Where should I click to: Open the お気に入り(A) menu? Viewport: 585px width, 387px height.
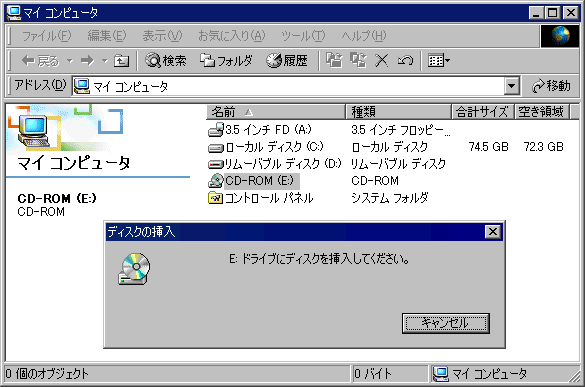click(231, 36)
